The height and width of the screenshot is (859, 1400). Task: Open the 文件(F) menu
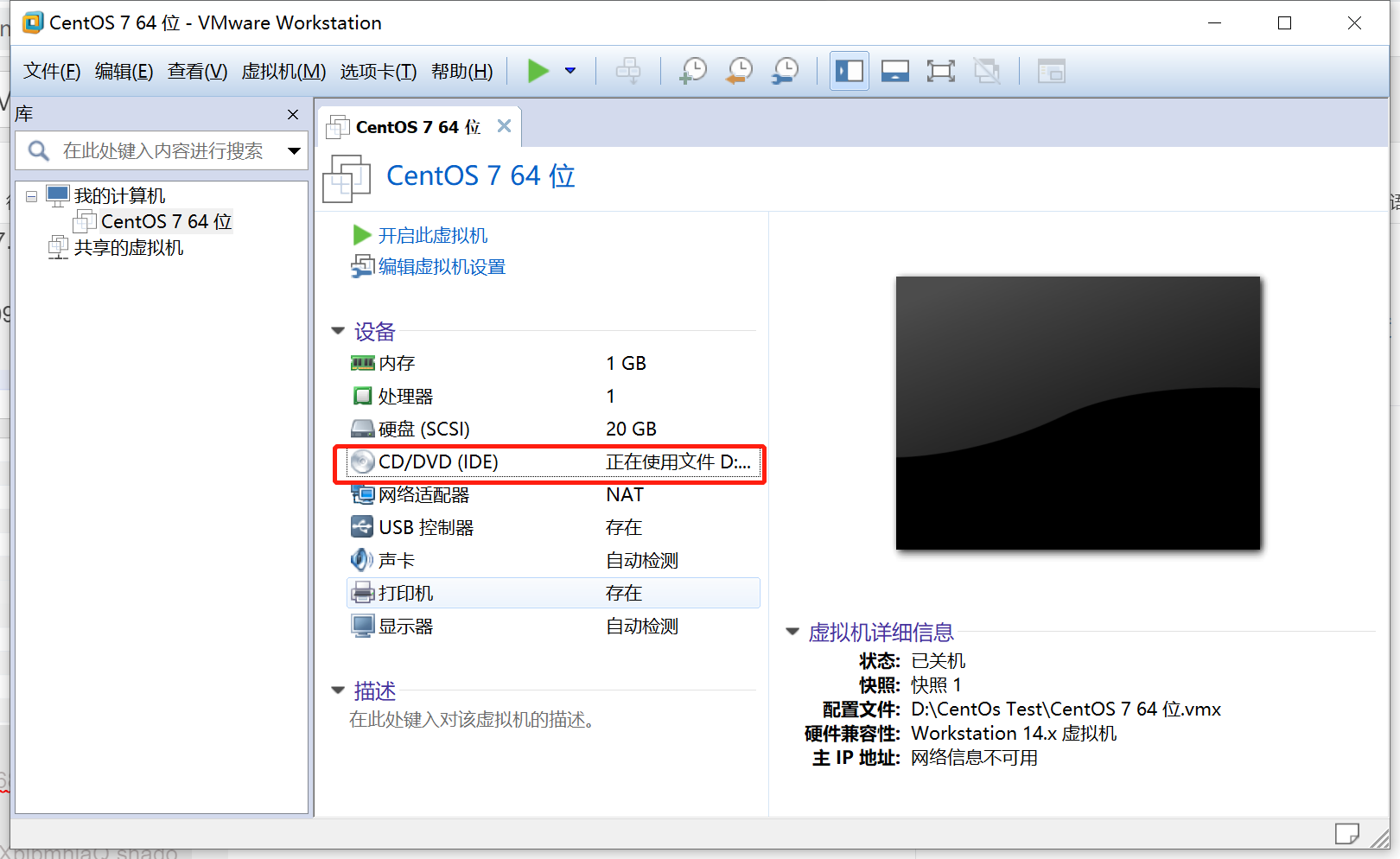click(52, 71)
